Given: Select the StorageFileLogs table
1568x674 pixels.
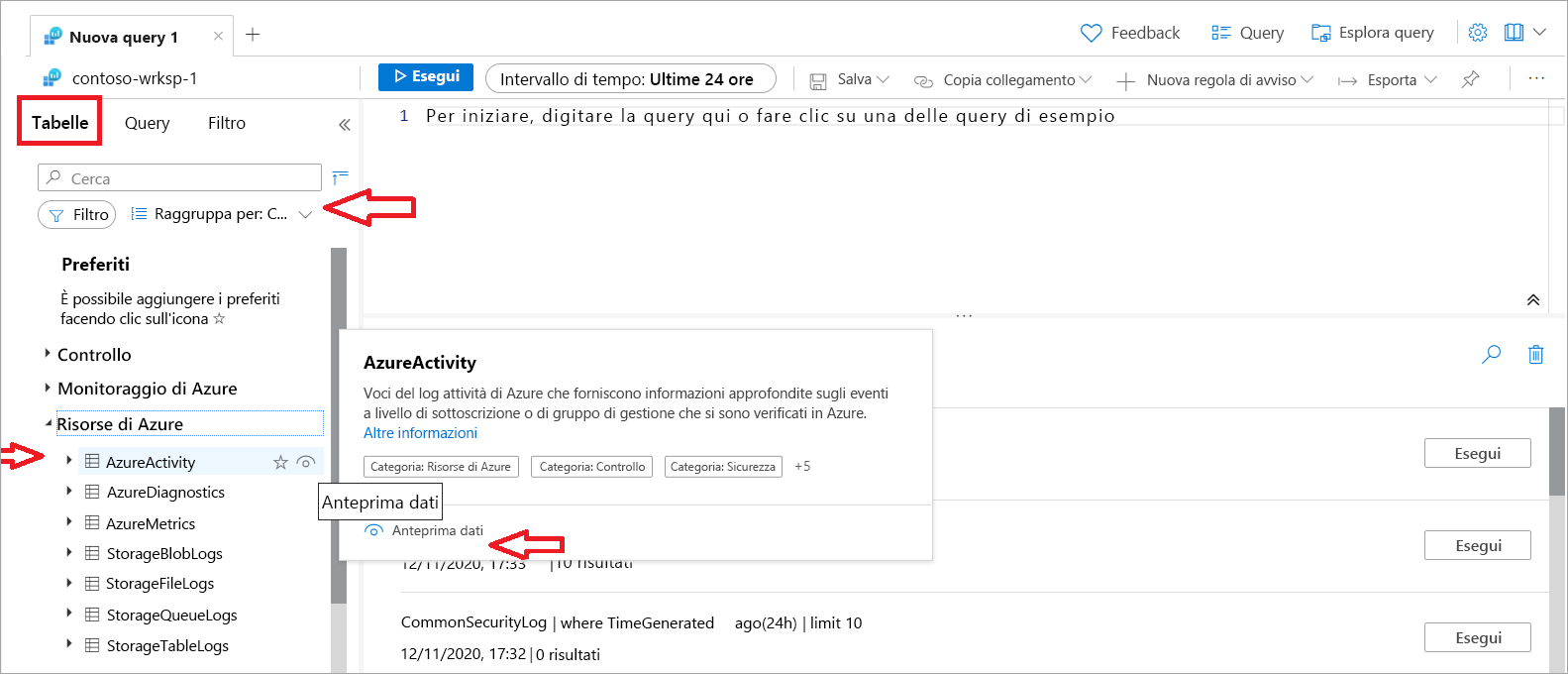Looking at the screenshot, I should pos(159,583).
